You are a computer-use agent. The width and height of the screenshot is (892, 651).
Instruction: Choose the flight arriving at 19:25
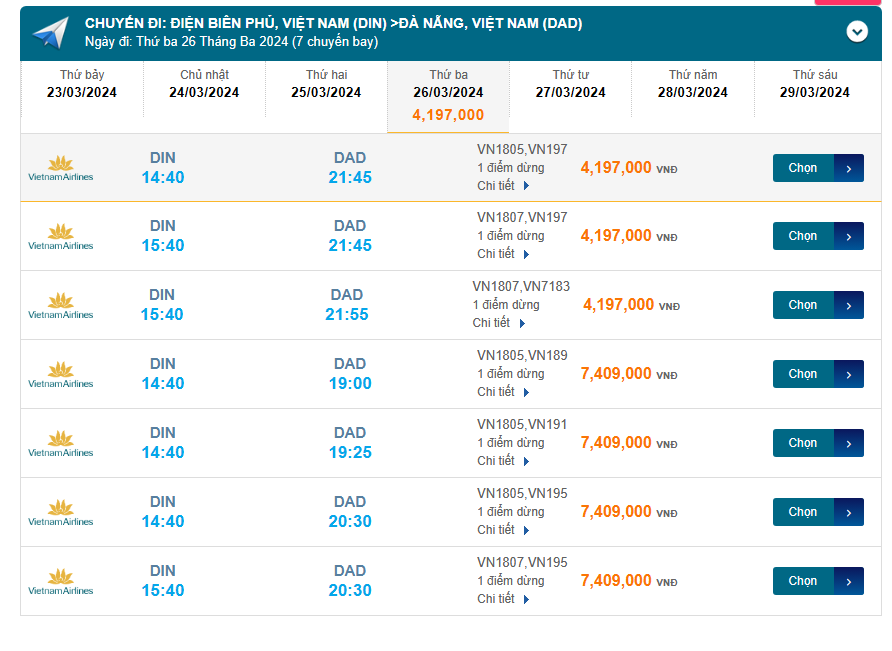click(x=817, y=443)
